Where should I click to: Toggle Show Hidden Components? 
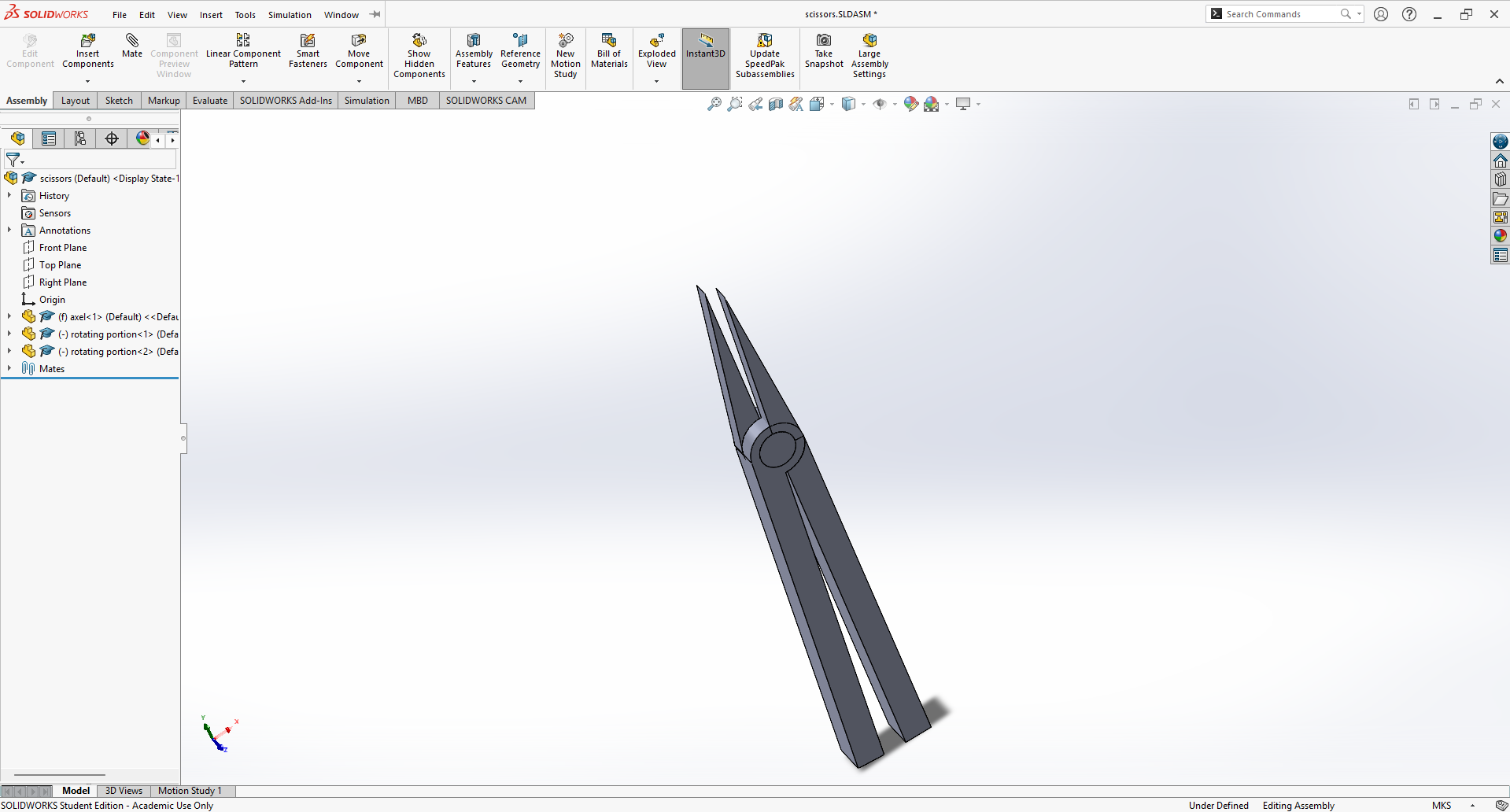click(x=419, y=56)
